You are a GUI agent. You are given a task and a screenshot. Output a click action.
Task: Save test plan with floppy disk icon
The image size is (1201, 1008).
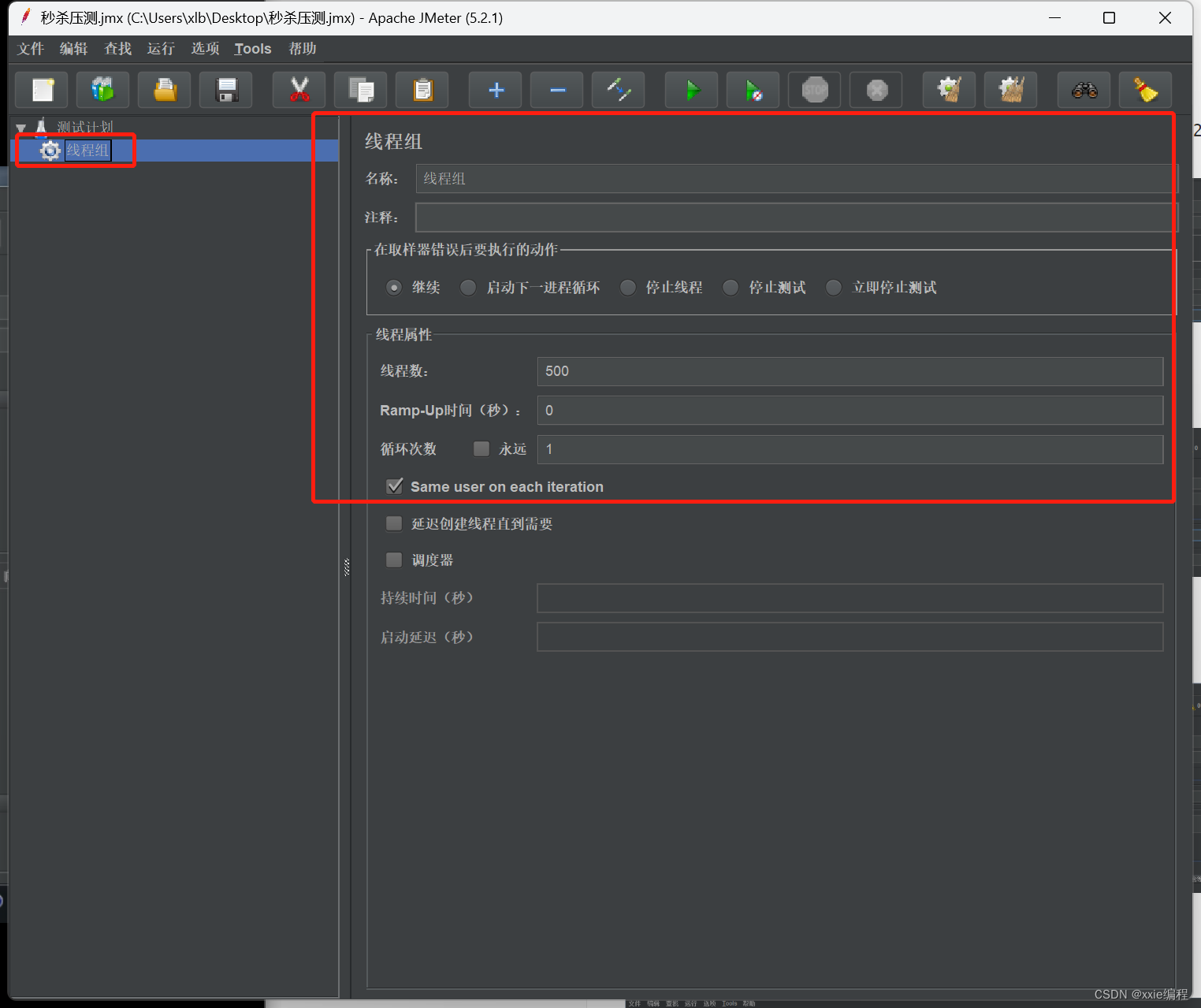(226, 90)
